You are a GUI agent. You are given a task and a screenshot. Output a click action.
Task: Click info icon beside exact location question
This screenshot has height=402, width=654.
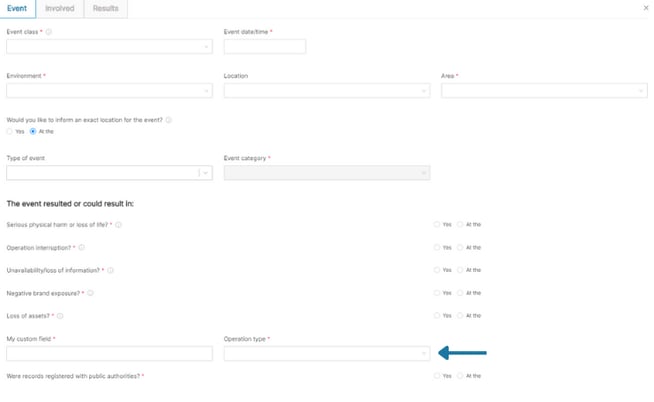click(x=168, y=120)
